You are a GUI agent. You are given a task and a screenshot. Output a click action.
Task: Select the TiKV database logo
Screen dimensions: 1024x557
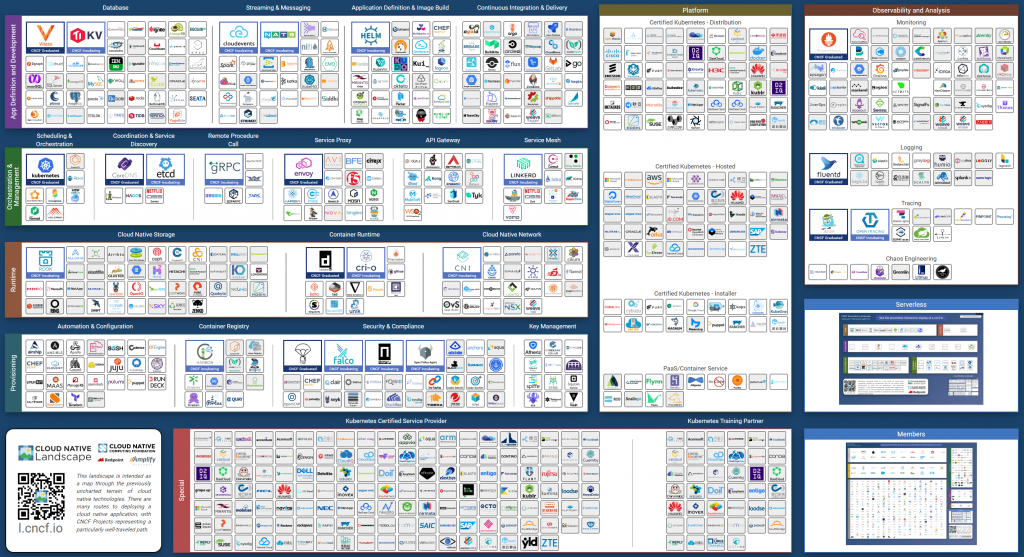tap(86, 38)
